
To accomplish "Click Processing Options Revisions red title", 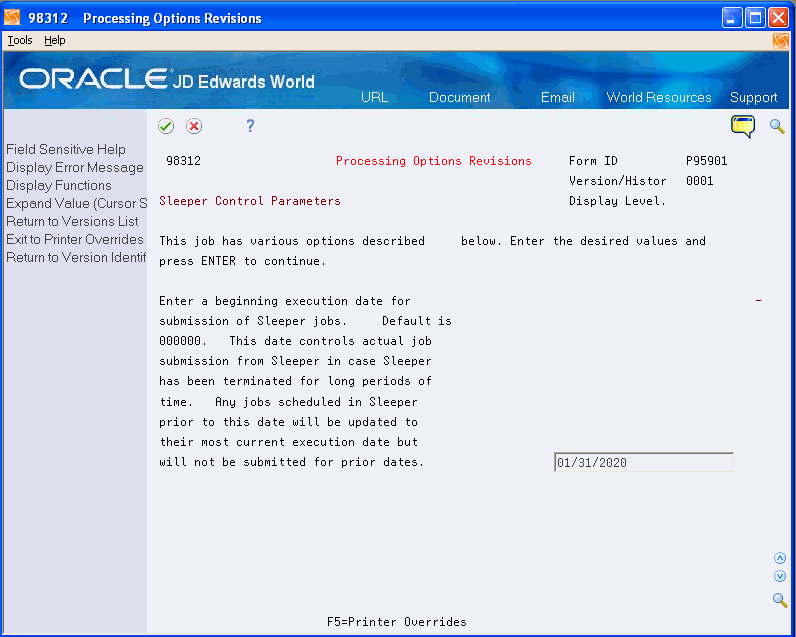I will pyautogui.click(x=434, y=161).
